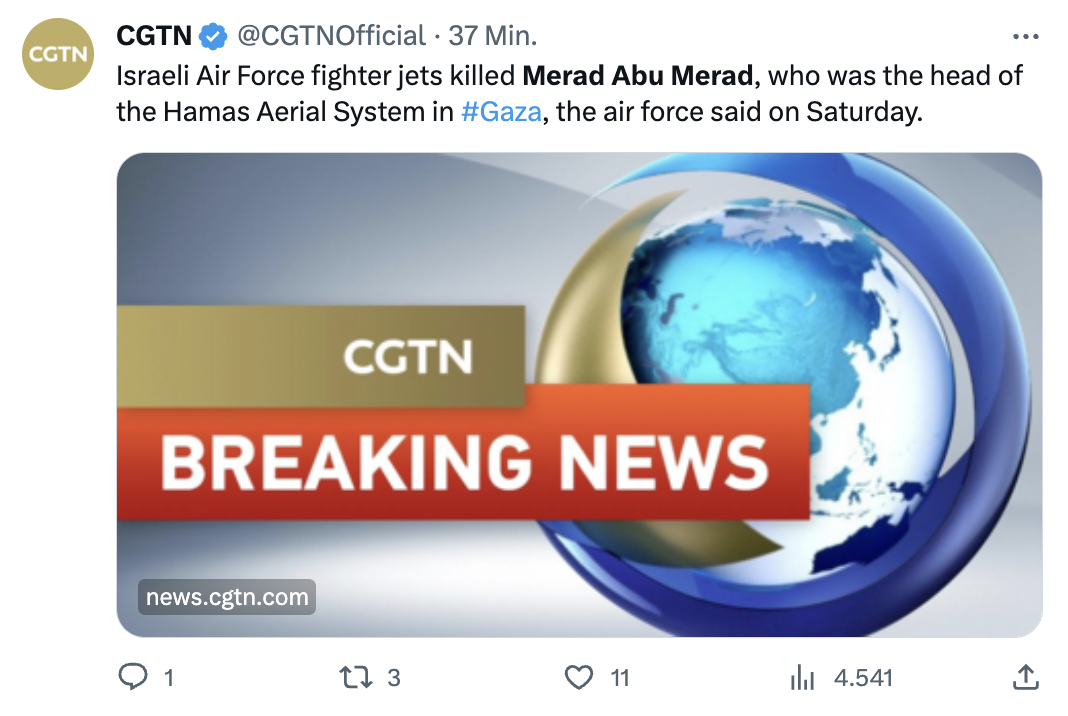The width and height of the screenshot is (1068, 716).
Task: Open the @CGTNOfficial handle link
Action: coord(332,37)
